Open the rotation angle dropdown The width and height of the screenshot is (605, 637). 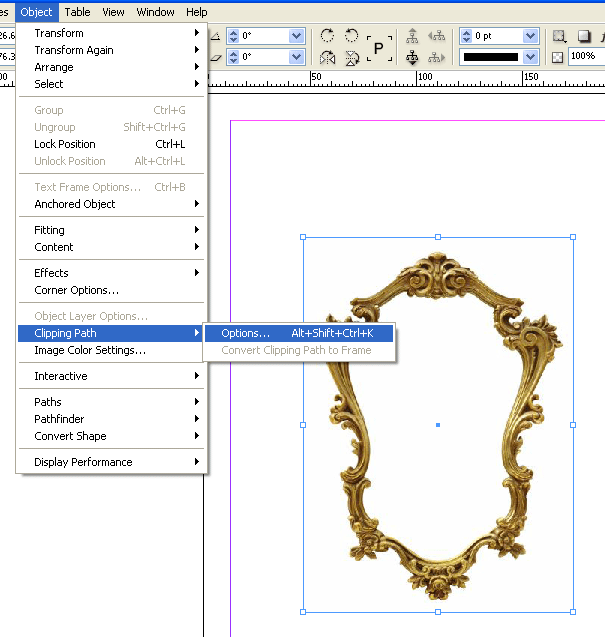point(297,36)
